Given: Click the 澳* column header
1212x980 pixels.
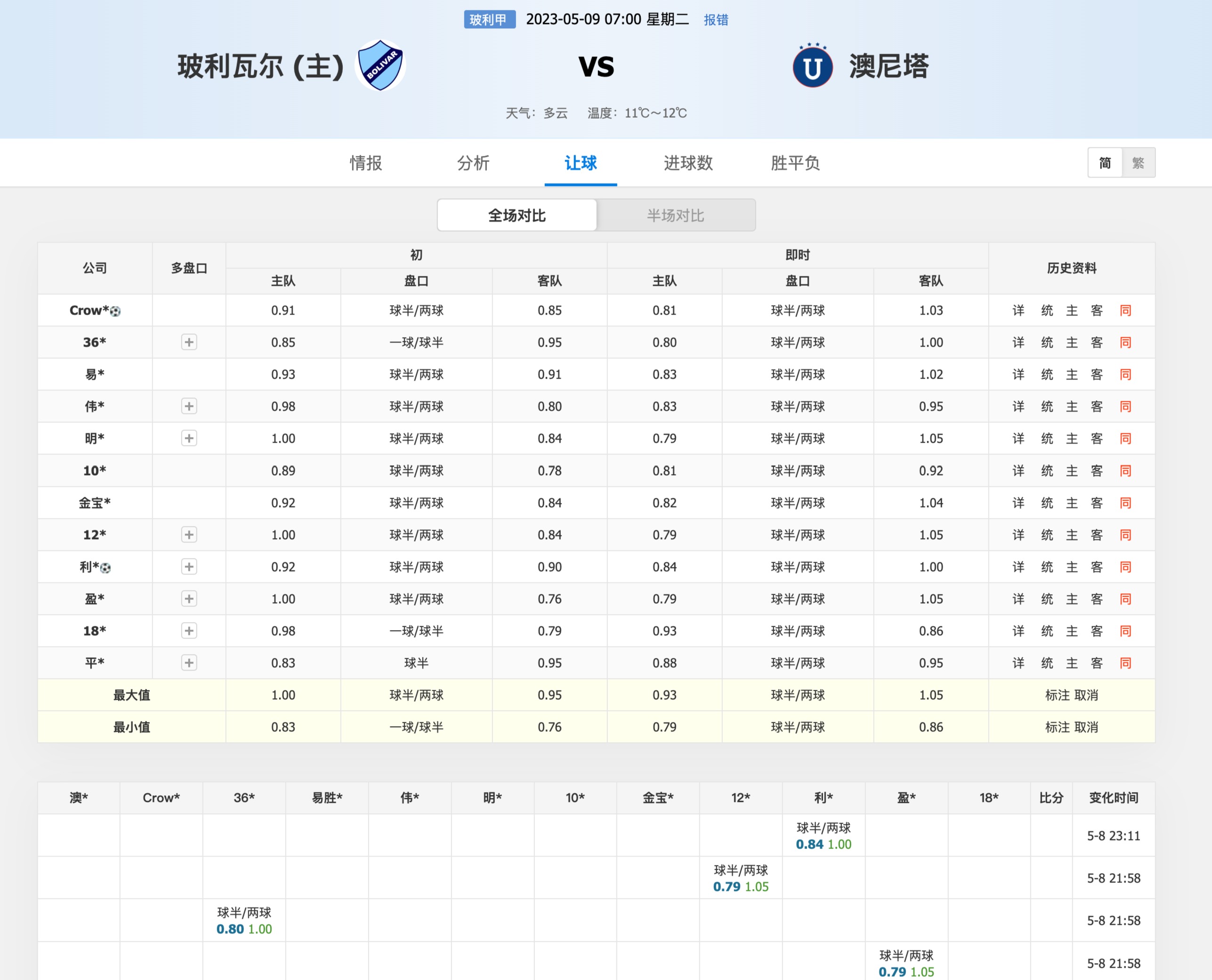Looking at the screenshot, I should [x=79, y=798].
